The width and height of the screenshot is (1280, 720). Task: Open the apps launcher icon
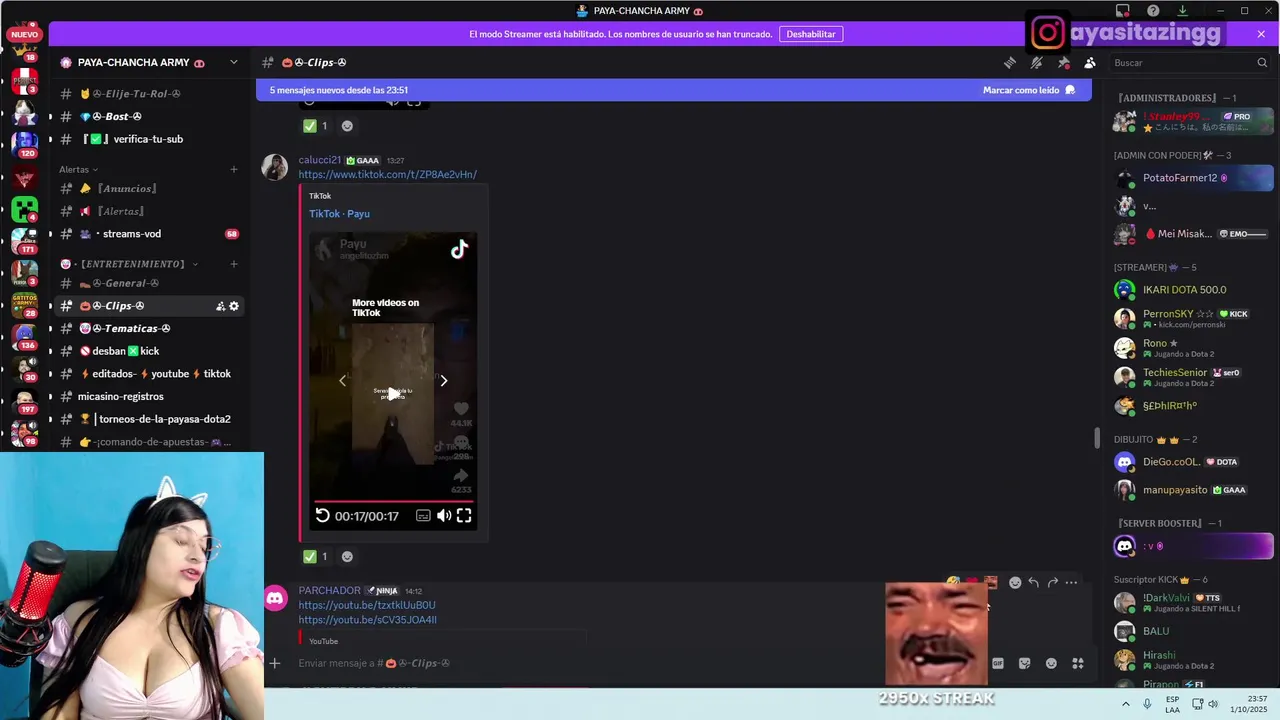(x=1078, y=663)
